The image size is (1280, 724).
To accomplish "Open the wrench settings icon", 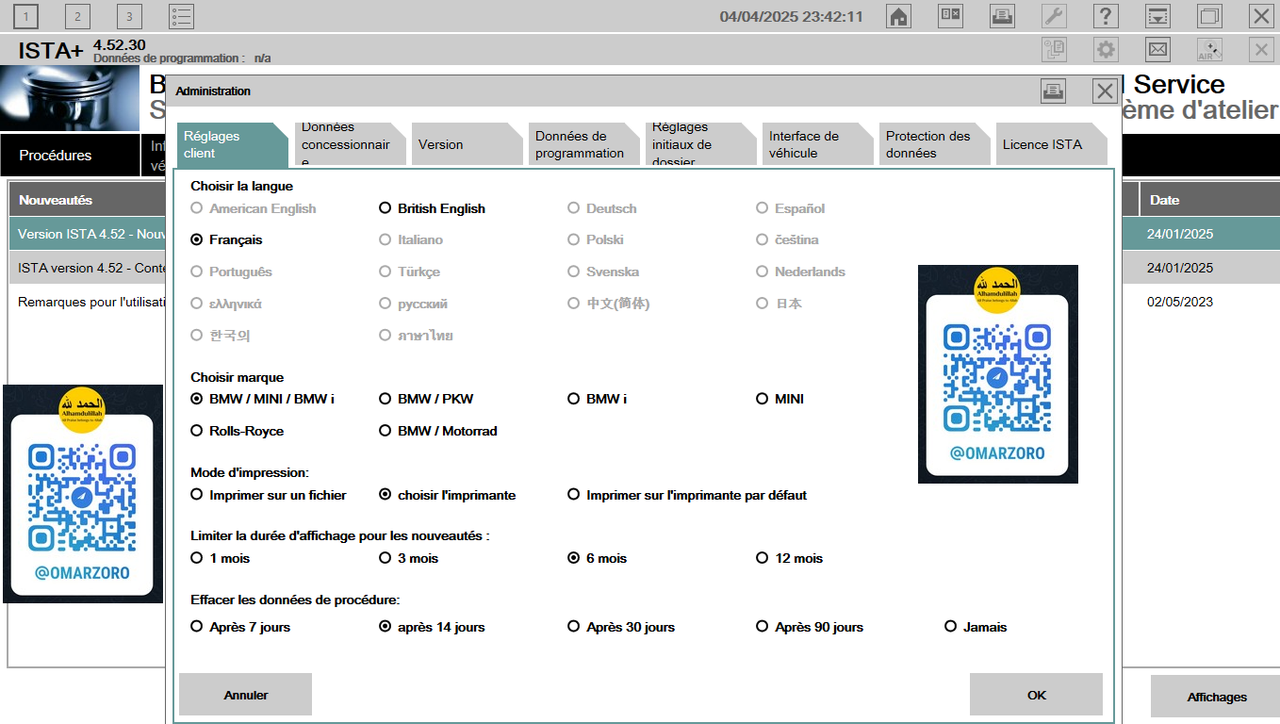I will pos(1054,16).
